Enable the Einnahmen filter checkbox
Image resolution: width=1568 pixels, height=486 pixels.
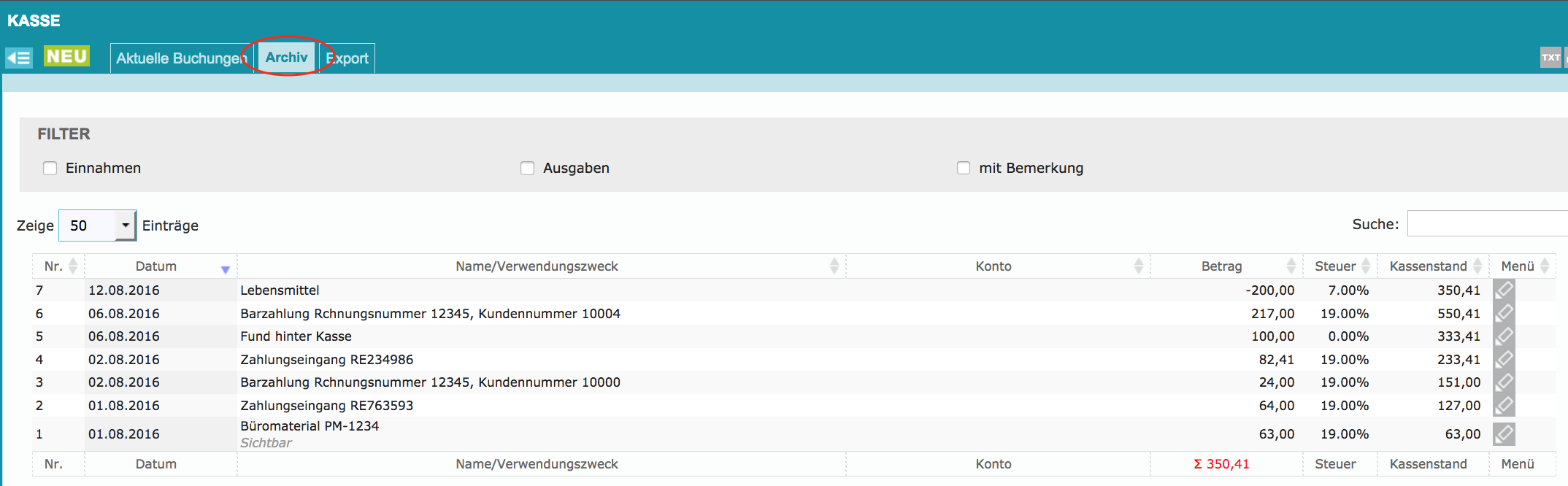50,169
